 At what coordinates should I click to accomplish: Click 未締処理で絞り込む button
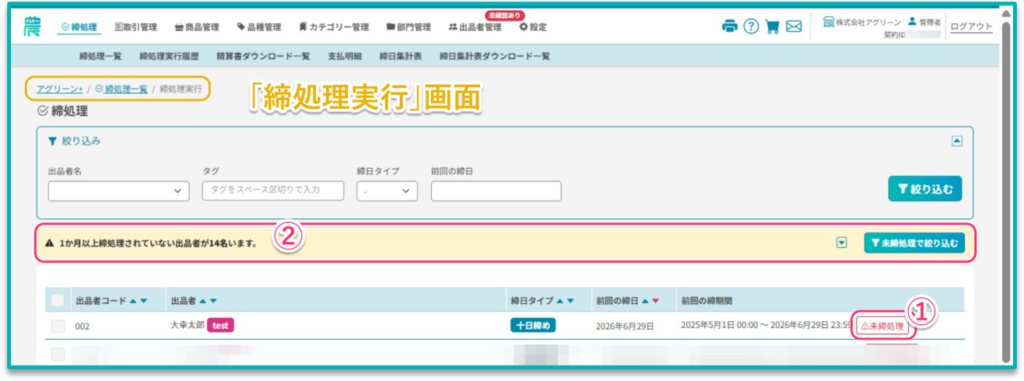coord(914,243)
